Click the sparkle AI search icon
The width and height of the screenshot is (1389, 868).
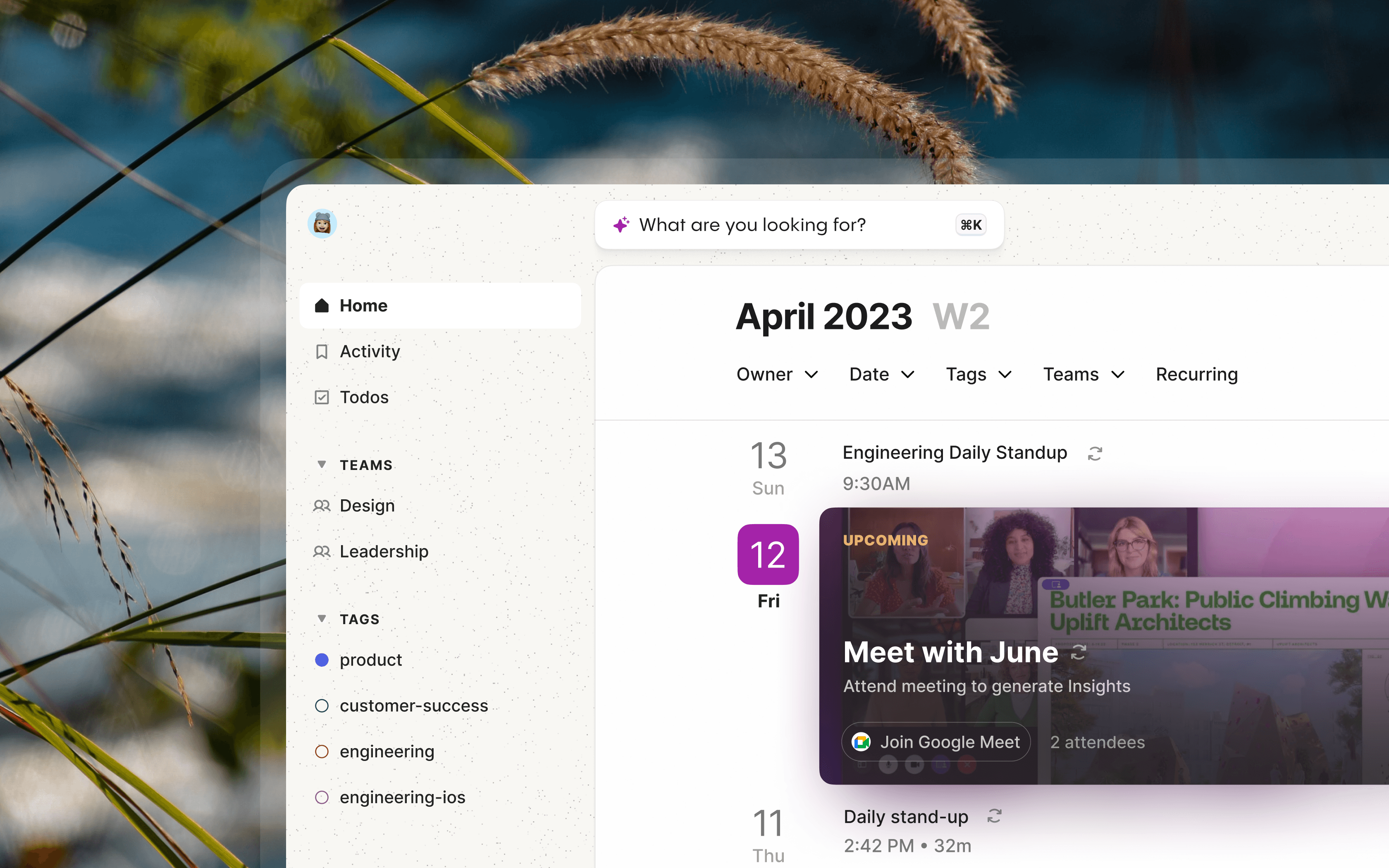point(621,224)
